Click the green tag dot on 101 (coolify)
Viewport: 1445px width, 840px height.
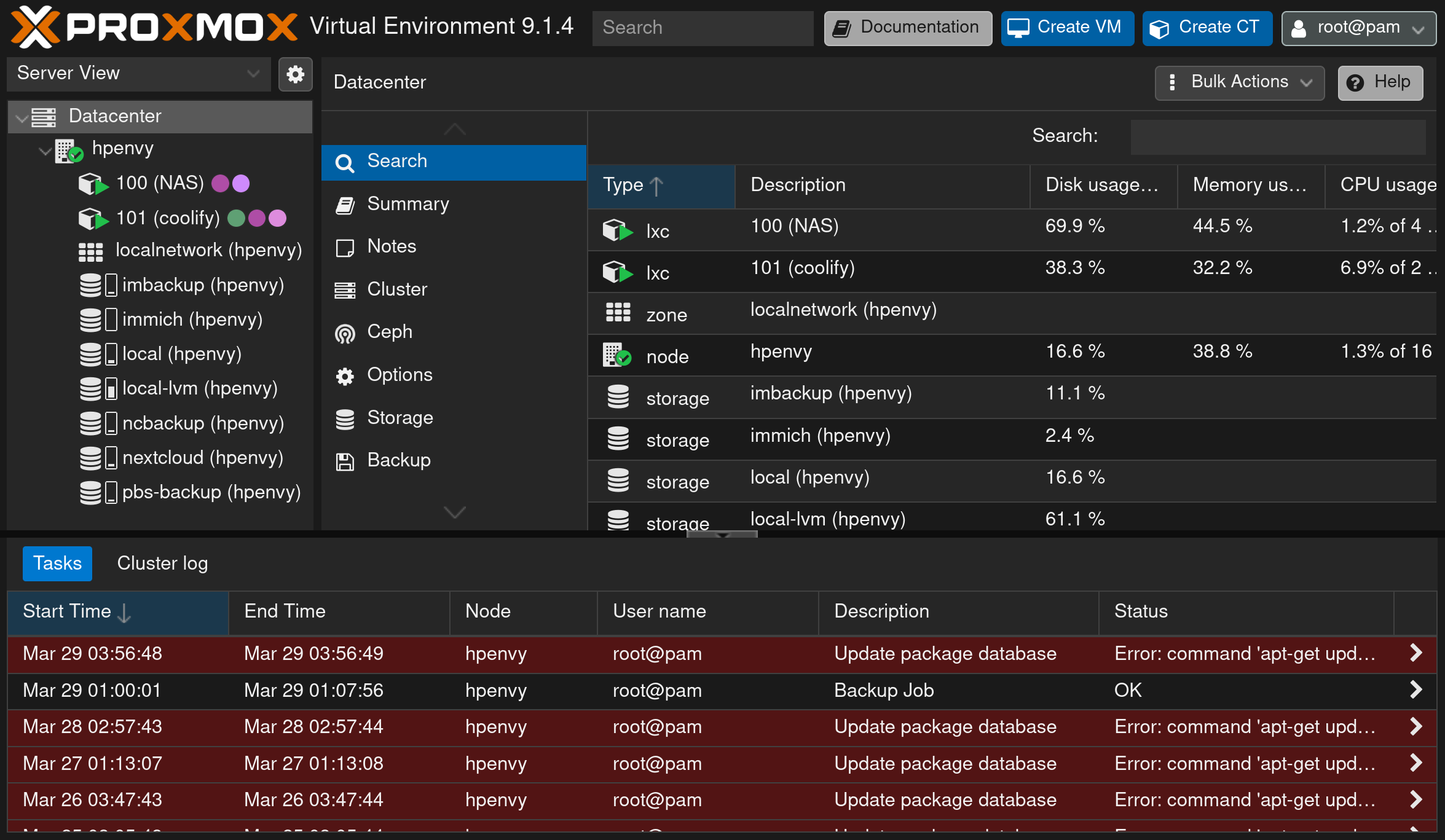[x=237, y=218]
